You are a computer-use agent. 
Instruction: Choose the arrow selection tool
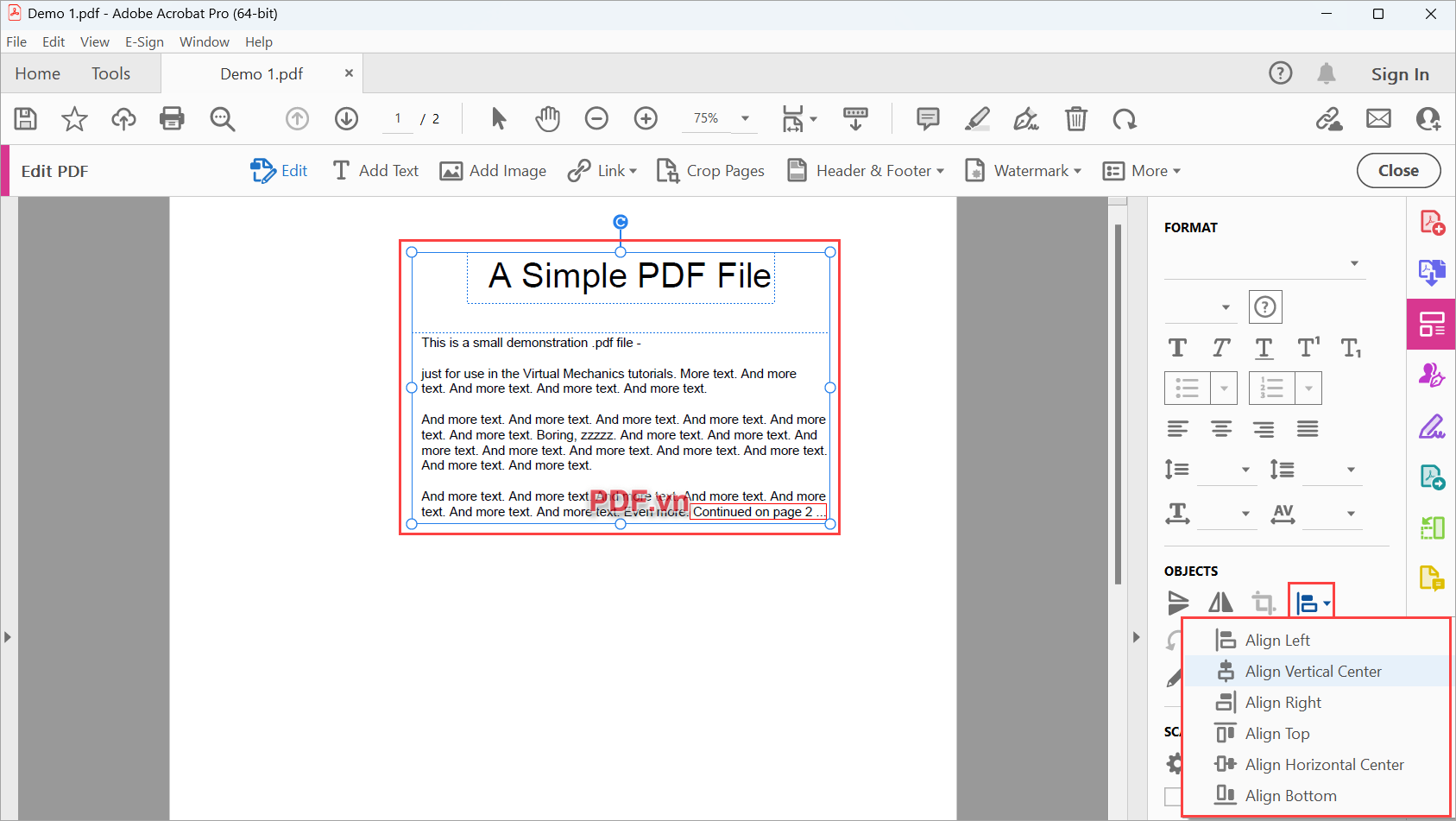(x=498, y=118)
